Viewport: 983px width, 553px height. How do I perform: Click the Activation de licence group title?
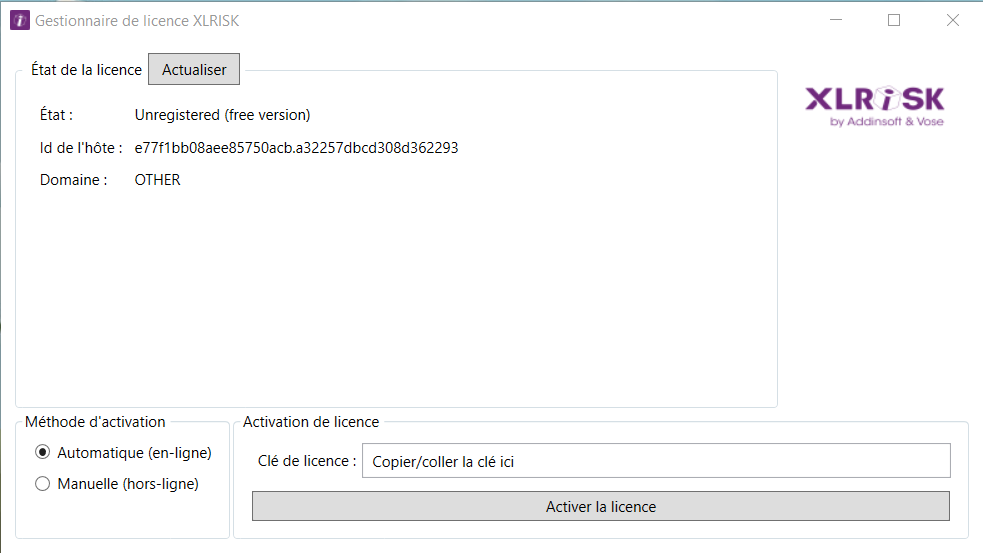(311, 422)
